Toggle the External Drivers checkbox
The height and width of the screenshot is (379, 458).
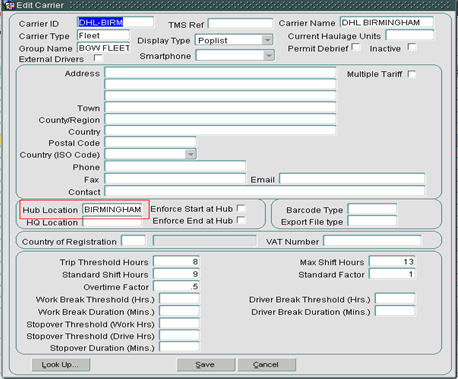point(98,58)
